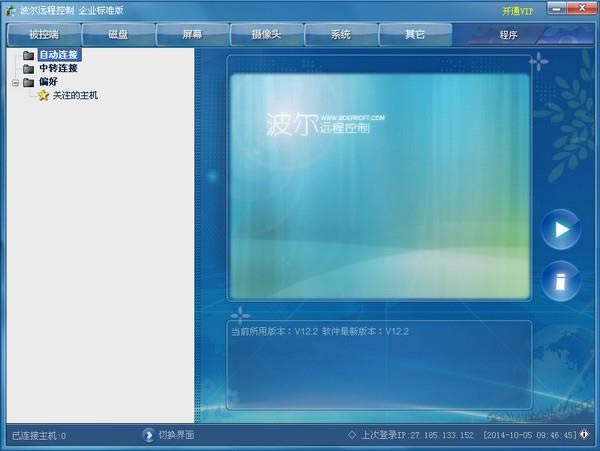Select the 自动连接 tree folder
This screenshot has height=451, width=600.
point(59,55)
